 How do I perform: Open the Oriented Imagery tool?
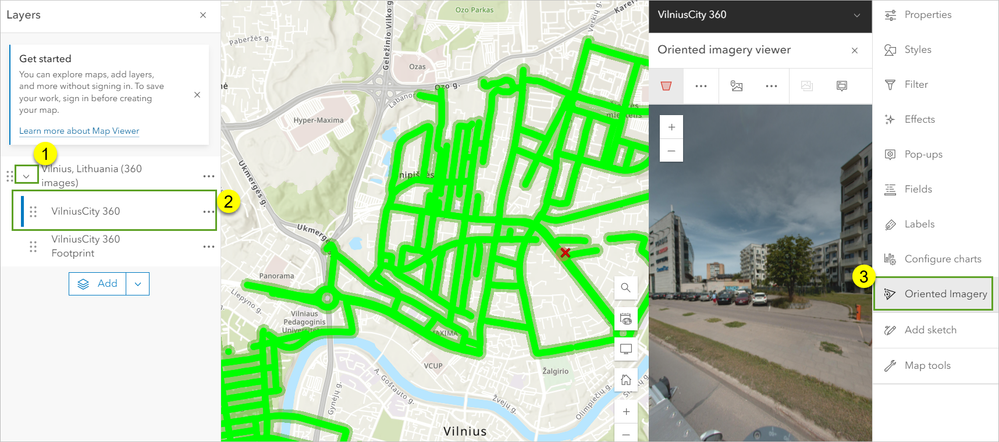pos(933,294)
